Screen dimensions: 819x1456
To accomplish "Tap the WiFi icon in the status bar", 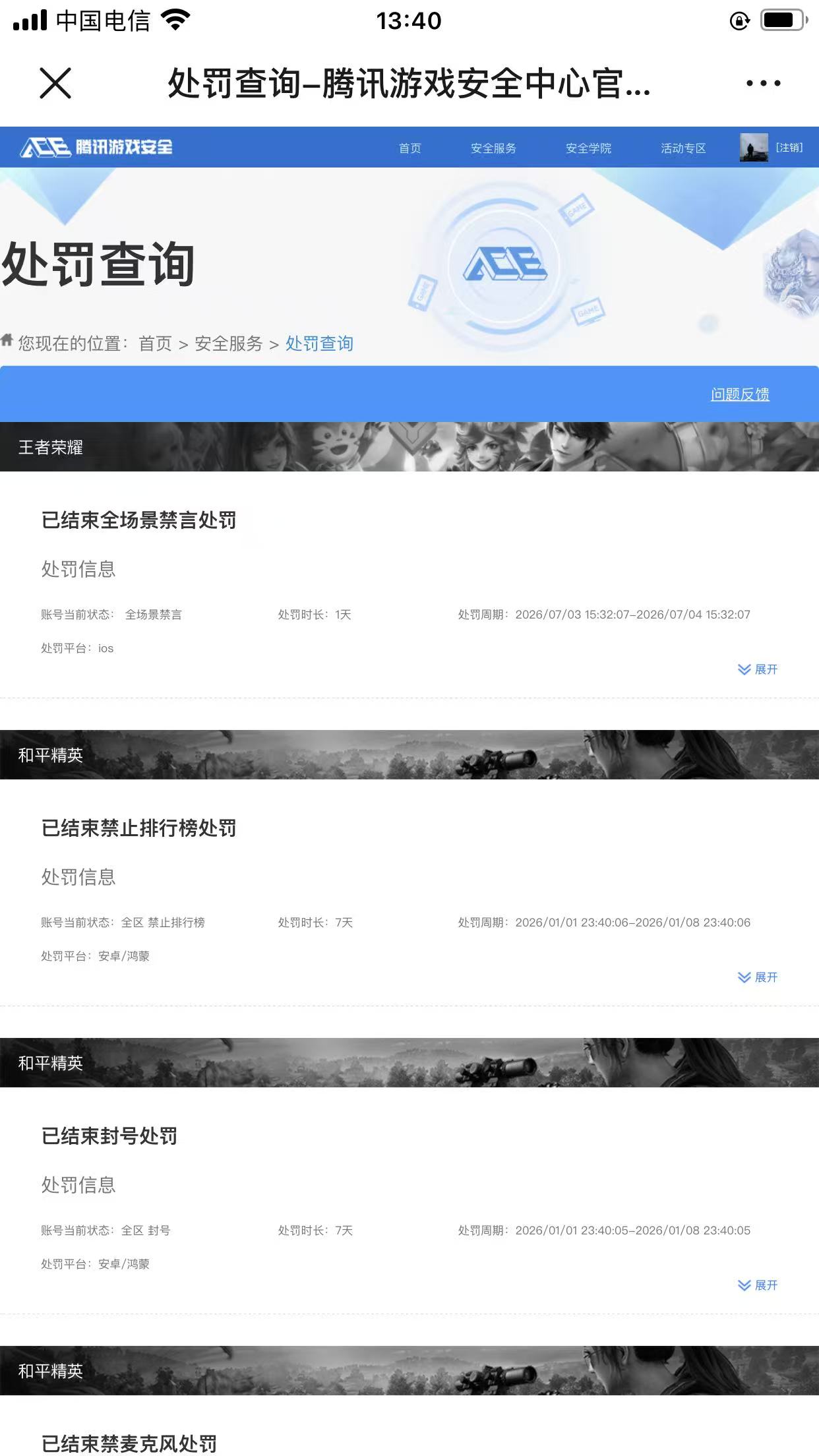I will click(175, 20).
